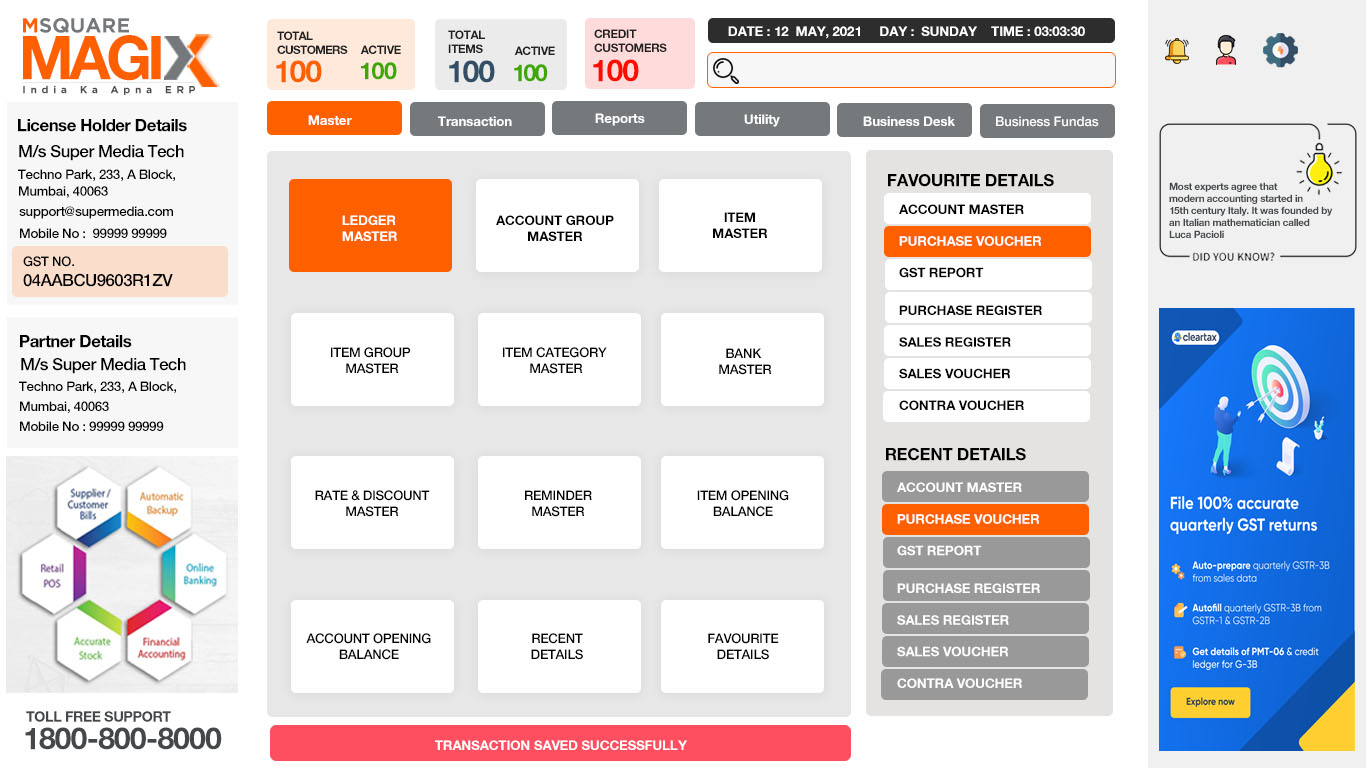The image size is (1366, 768).
Task: Click the GST number 04AABCU9603R1ZV
Action: point(98,281)
